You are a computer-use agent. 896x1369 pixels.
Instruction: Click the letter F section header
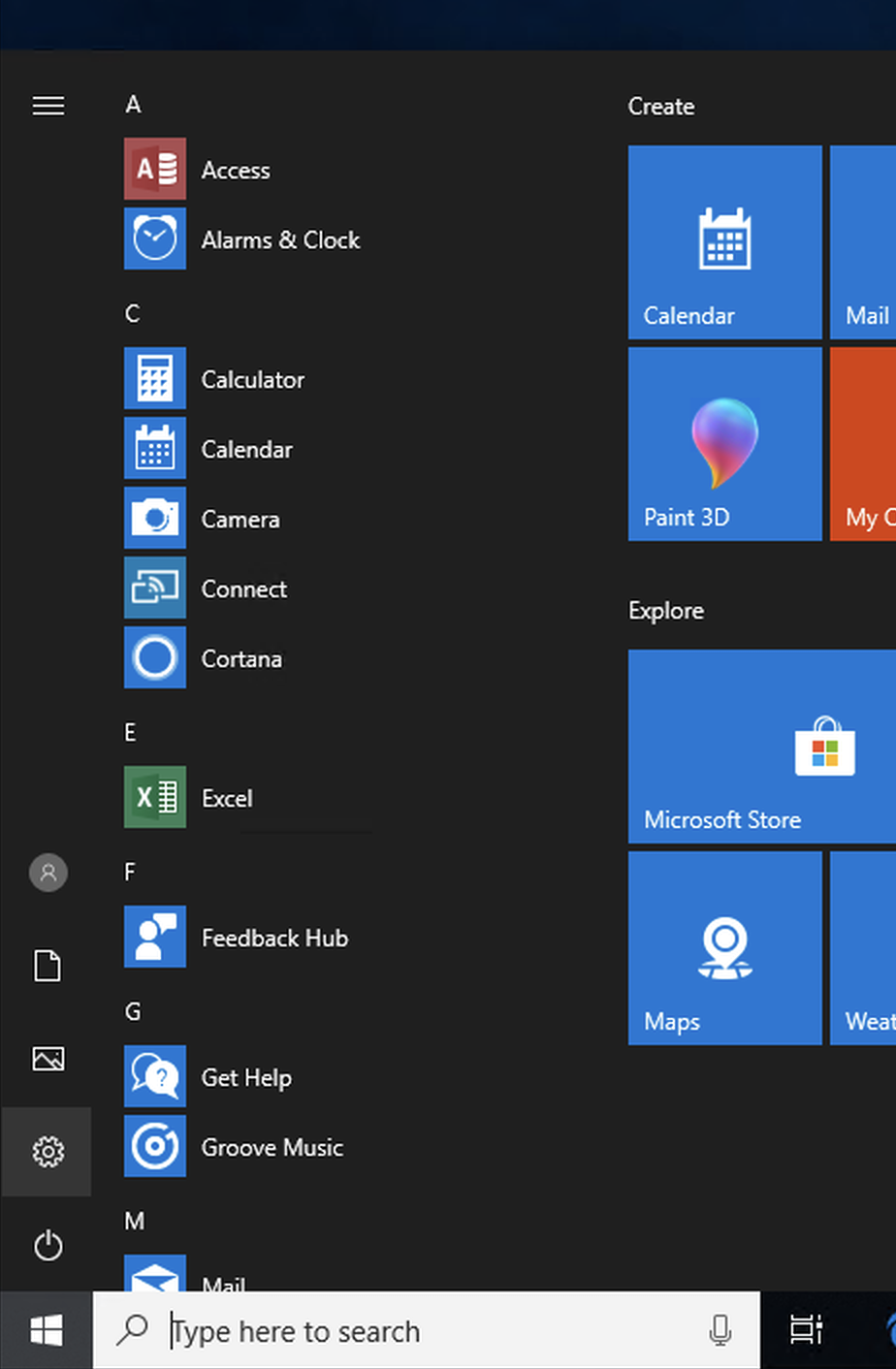pos(131,873)
